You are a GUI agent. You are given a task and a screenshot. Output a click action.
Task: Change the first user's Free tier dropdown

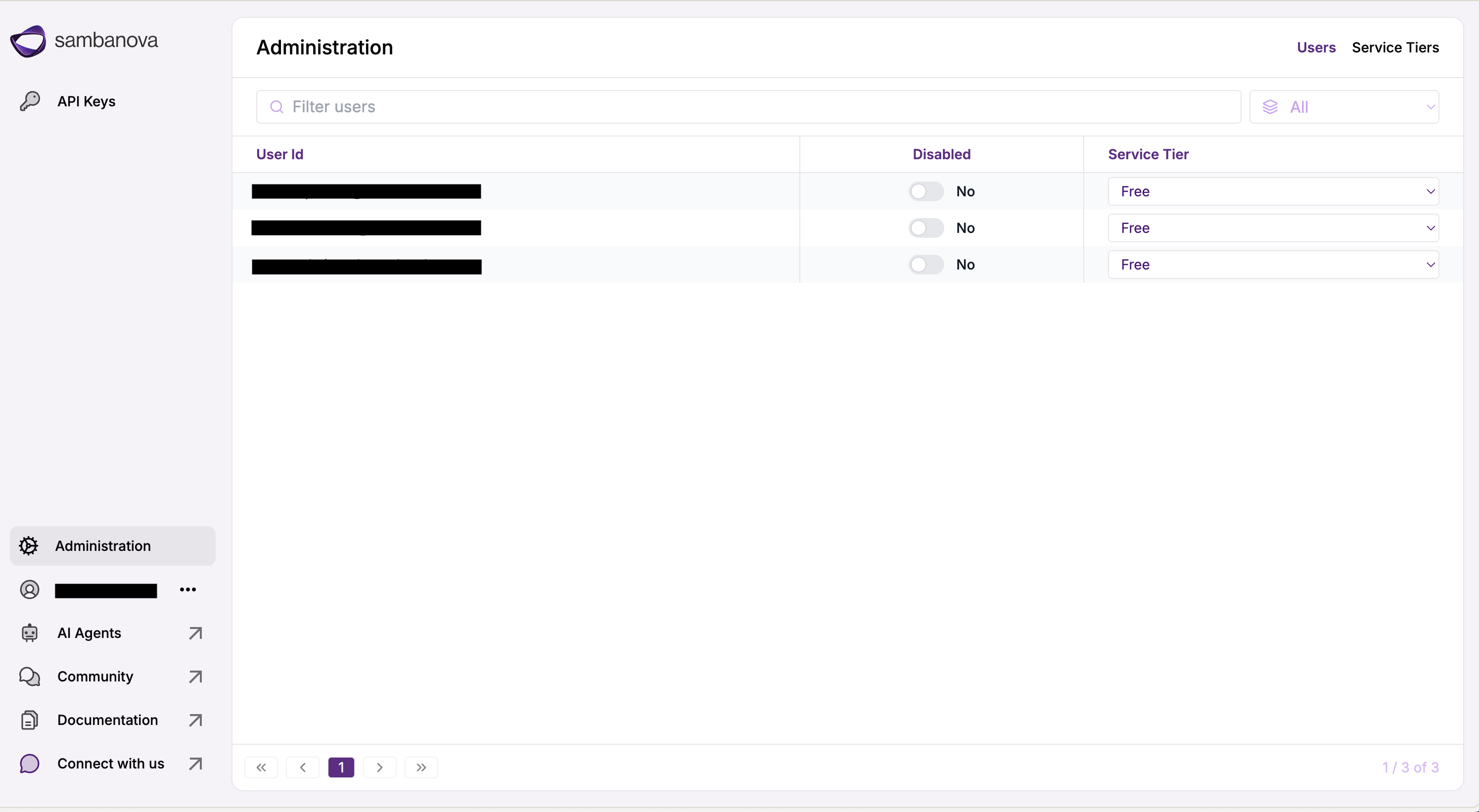pyautogui.click(x=1273, y=191)
